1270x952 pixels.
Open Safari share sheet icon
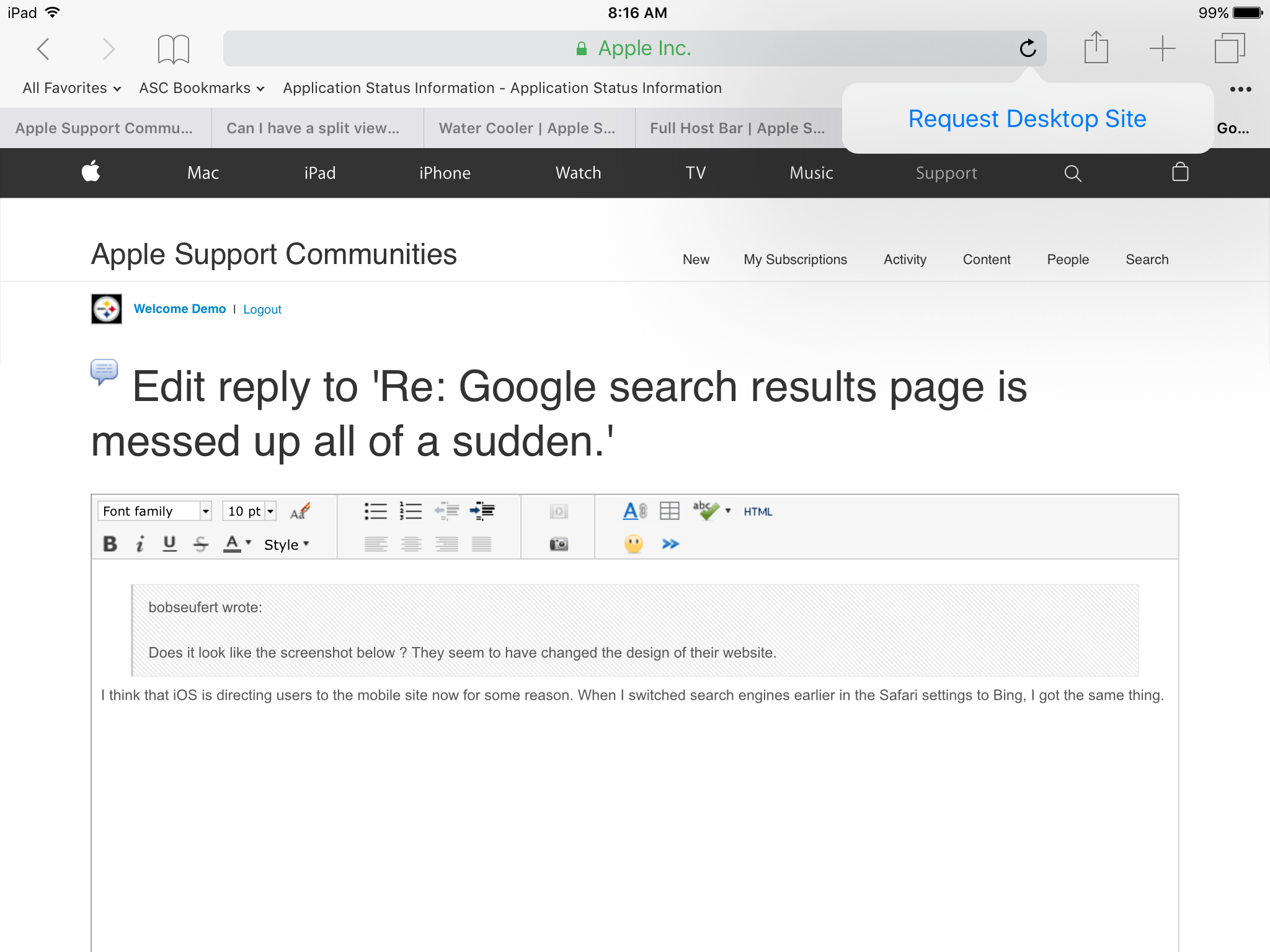pyautogui.click(x=1096, y=48)
